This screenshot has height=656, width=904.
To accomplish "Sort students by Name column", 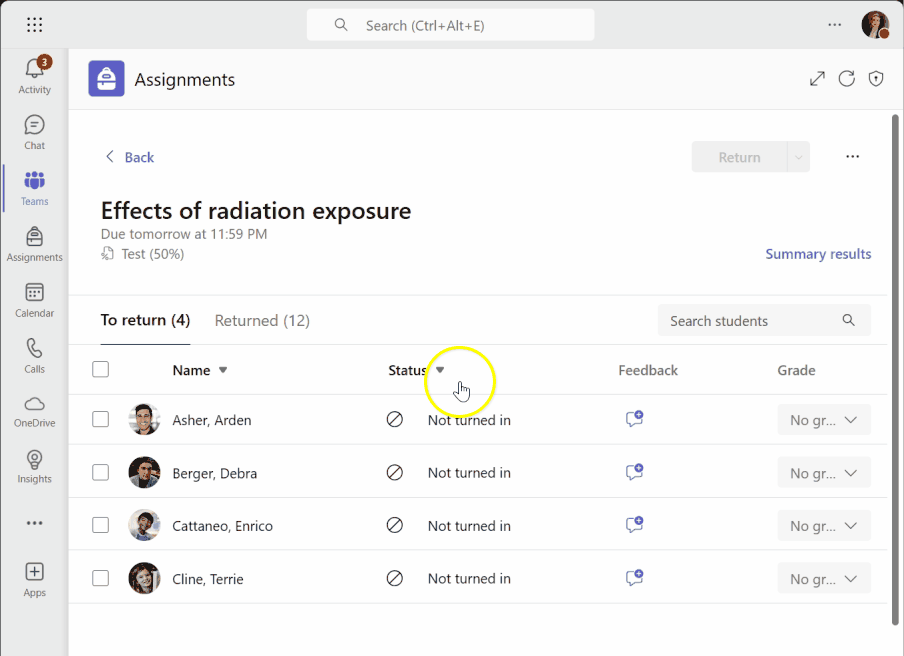I will click(x=199, y=370).
